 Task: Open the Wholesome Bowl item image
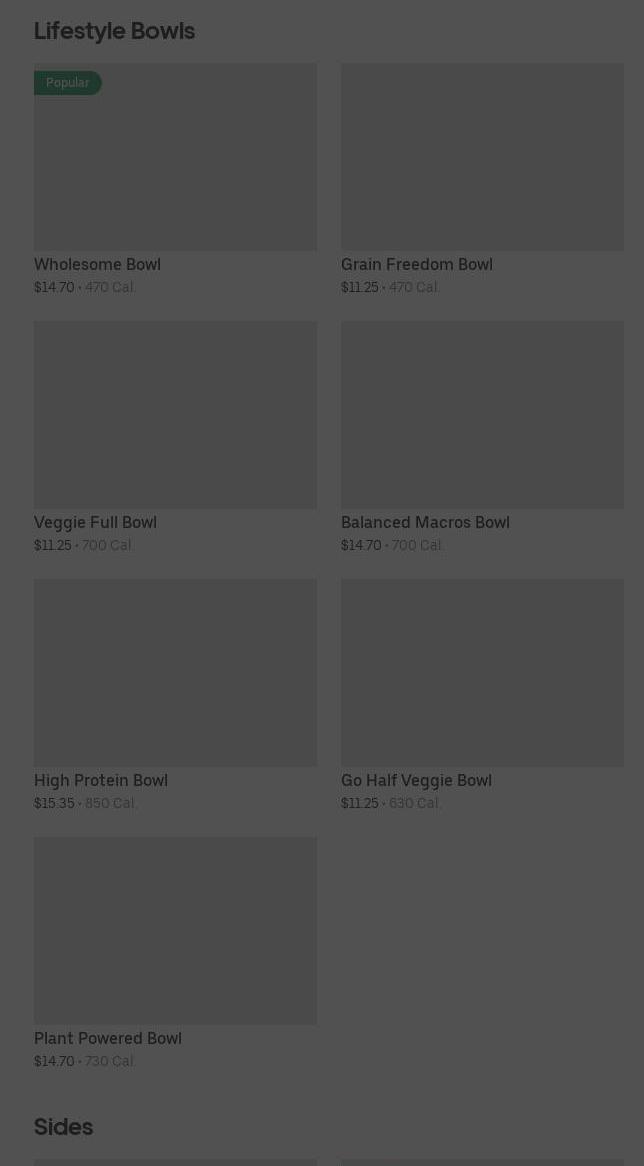176,157
